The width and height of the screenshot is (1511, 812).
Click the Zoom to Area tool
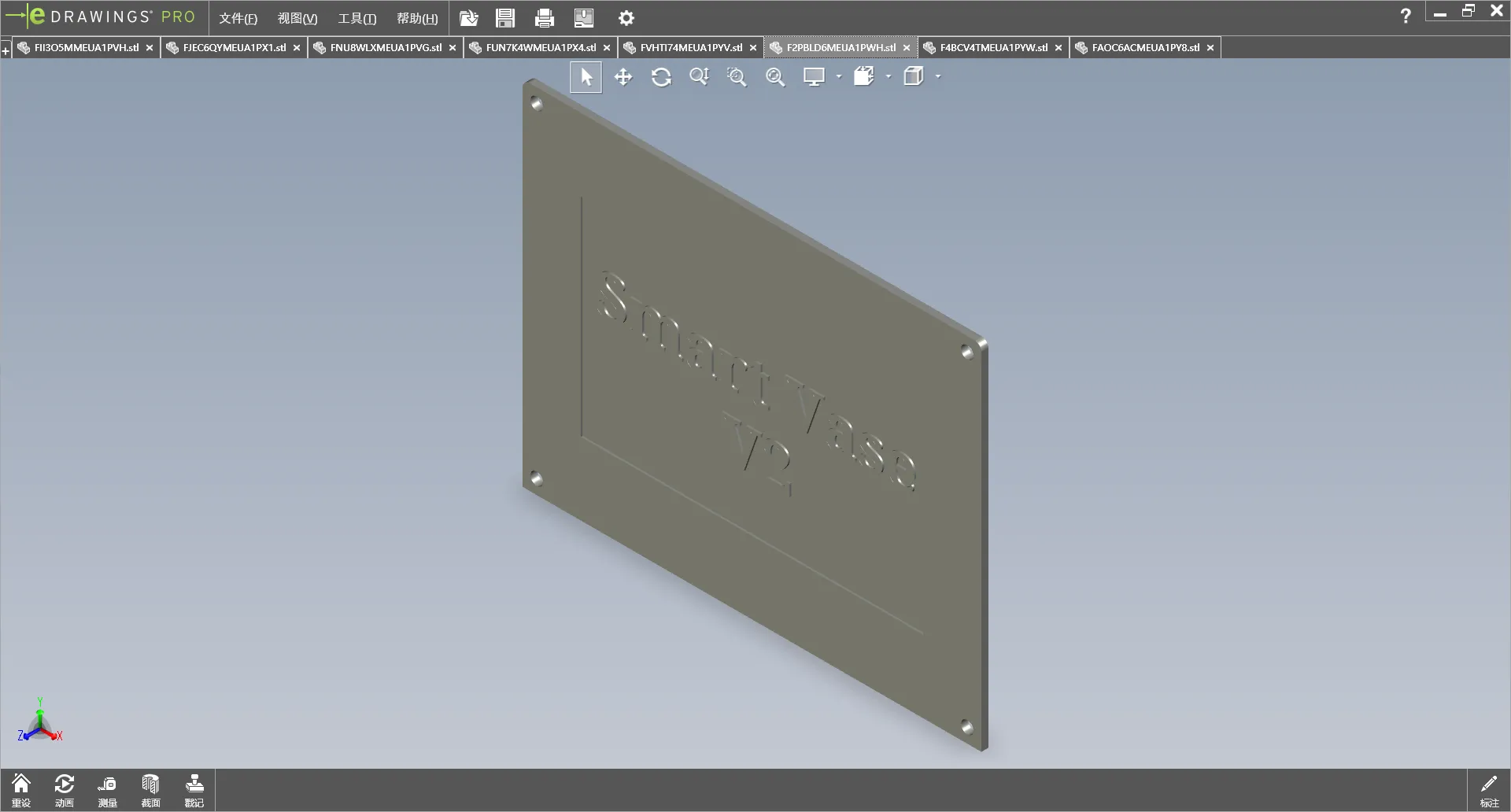737,77
